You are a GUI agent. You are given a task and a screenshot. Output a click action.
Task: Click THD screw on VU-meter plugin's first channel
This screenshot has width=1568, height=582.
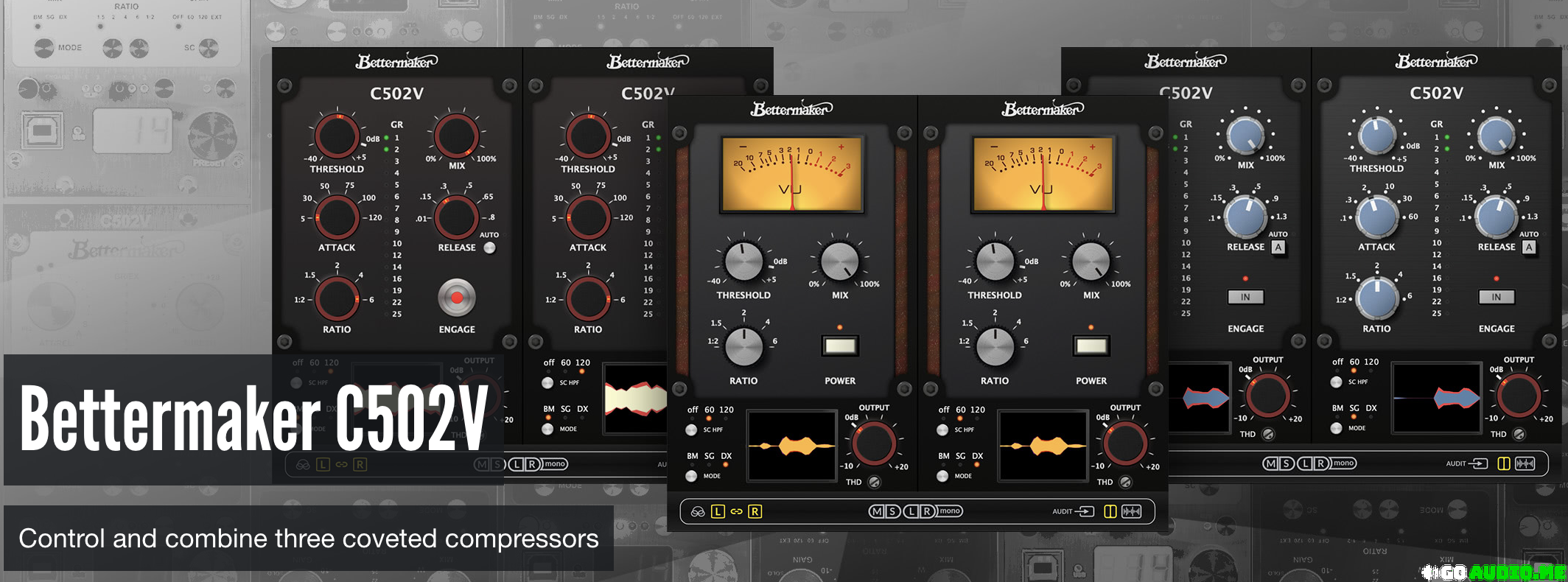[x=874, y=483]
